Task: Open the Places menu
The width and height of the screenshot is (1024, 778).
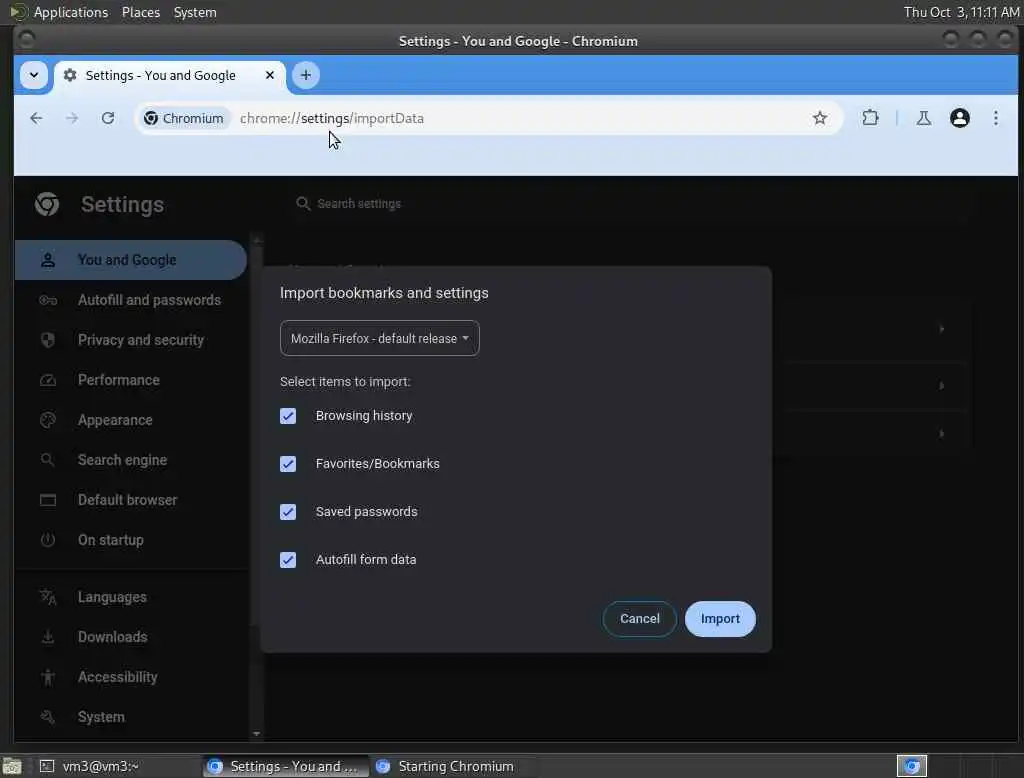Action: 140,12
